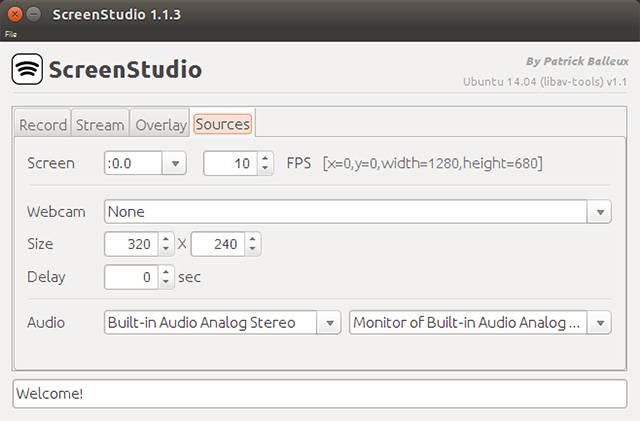Viewport: 640px width, 421px height.
Task: Click the Screen :0.0 combo box field
Action: coord(133,163)
